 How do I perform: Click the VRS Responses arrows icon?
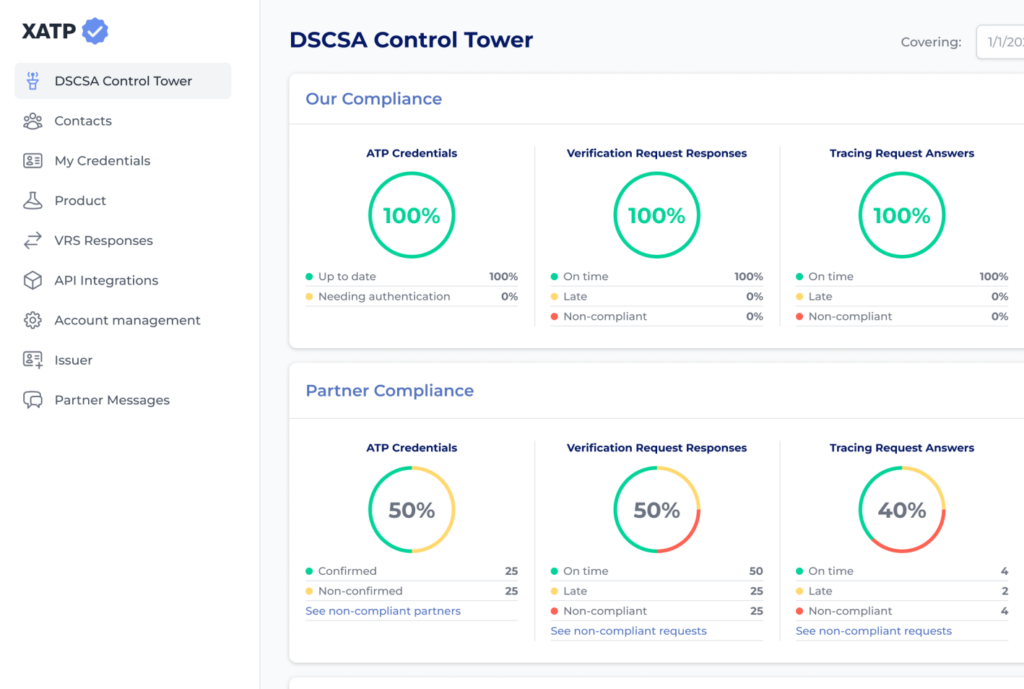pyautogui.click(x=33, y=240)
